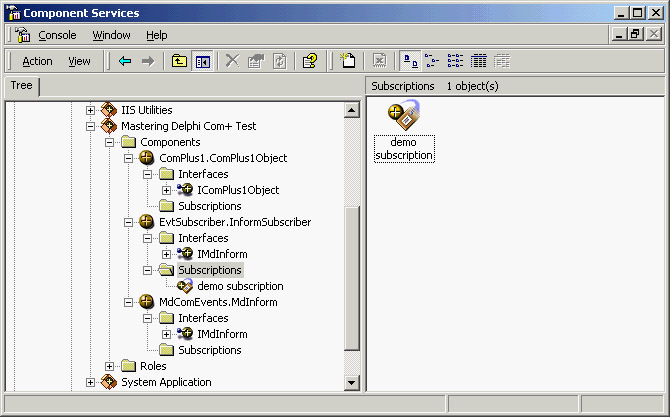670x417 pixels.
Task: Collapse the EvtSubscriber.InformSubscriber node
Action: pyautogui.click(x=129, y=222)
